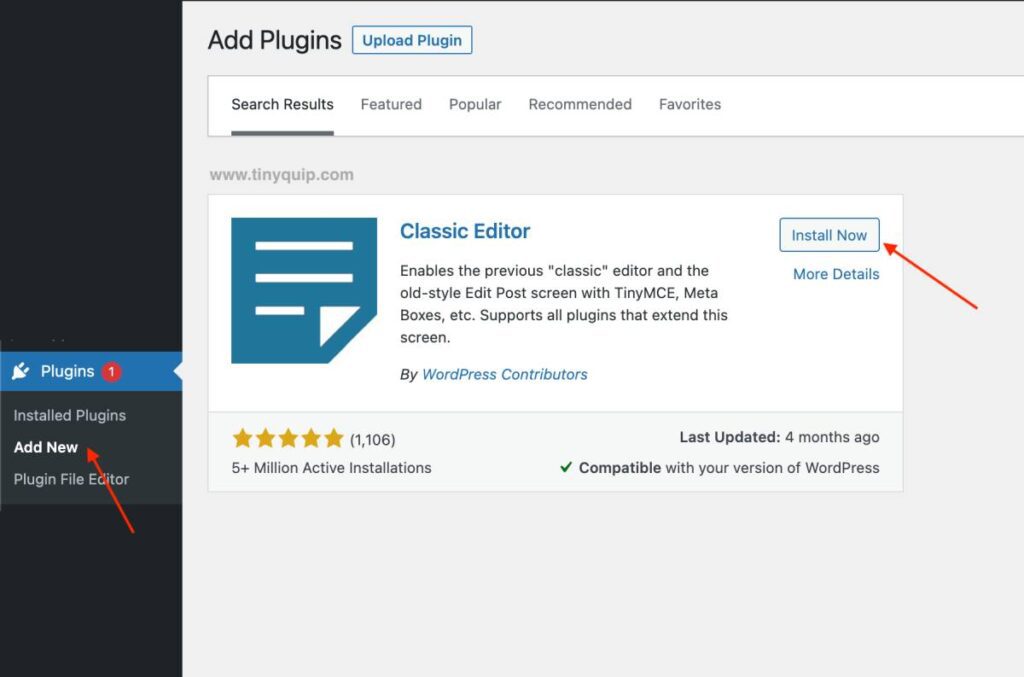
Task: Select the Plugins sidebar menu item
Action: pyautogui.click(x=67, y=371)
